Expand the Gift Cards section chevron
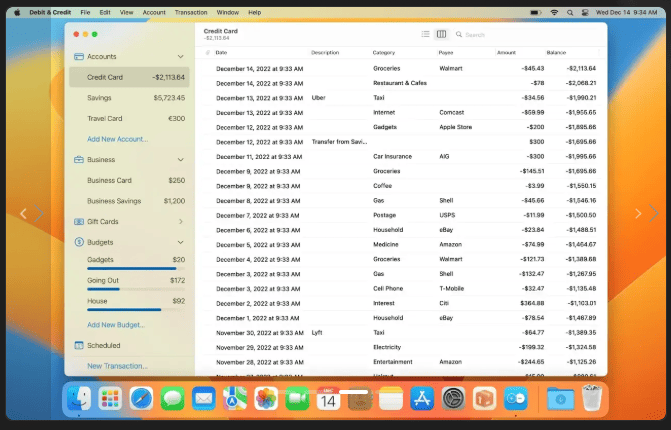The height and width of the screenshot is (430, 671). click(x=181, y=222)
